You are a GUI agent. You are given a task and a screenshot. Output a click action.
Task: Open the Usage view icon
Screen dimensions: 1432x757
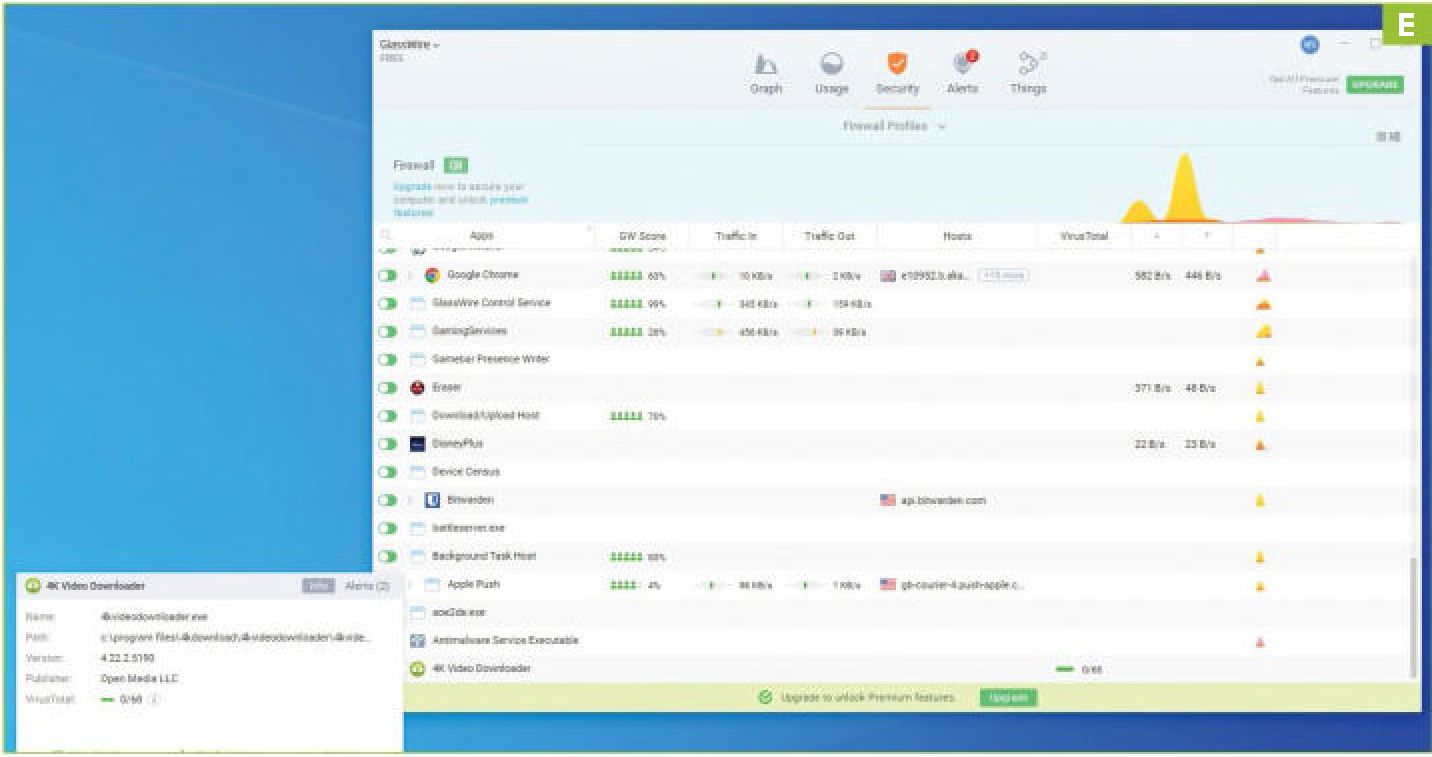[x=831, y=64]
